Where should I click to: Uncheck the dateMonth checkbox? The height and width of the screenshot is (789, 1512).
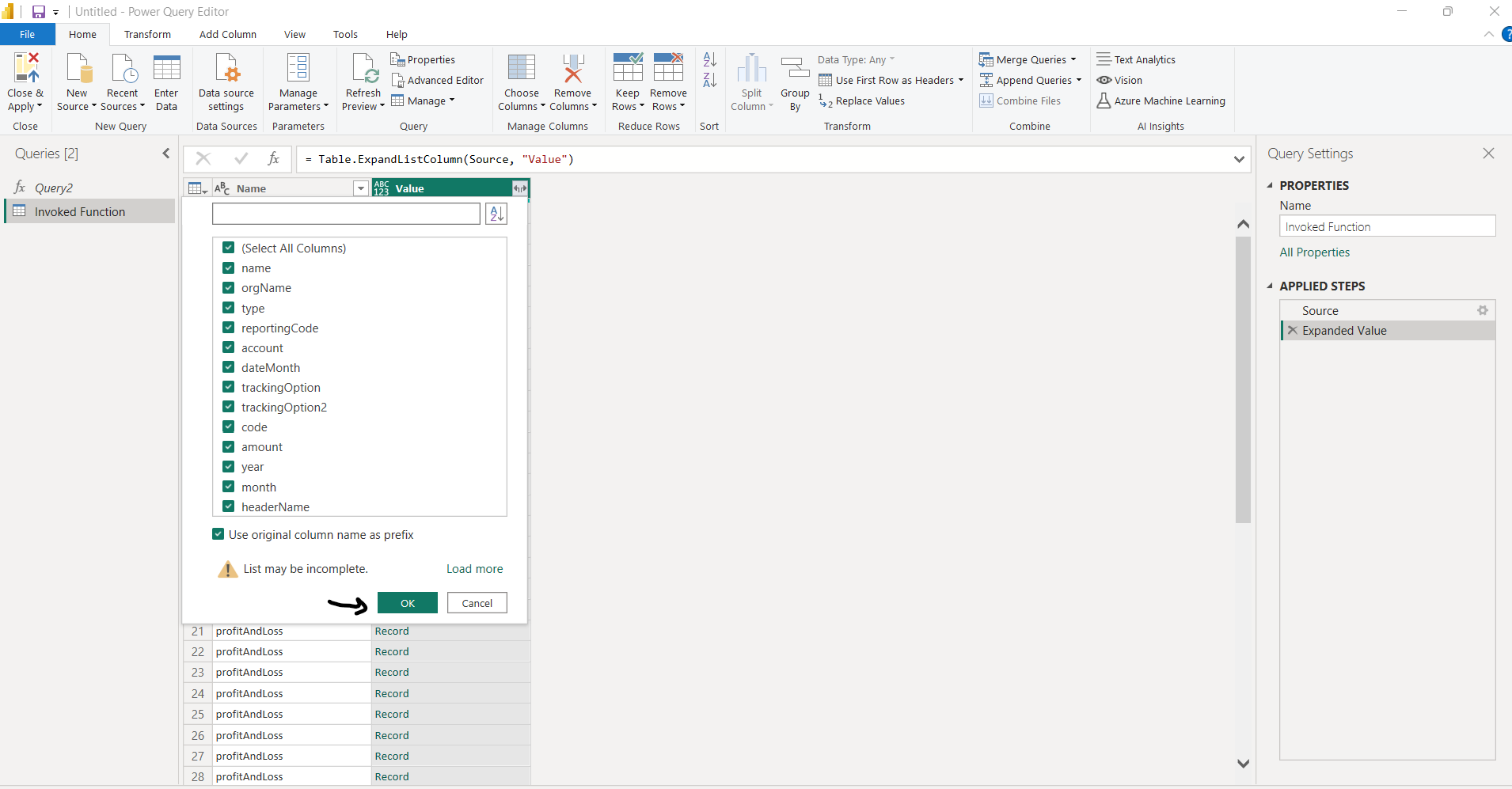click(228, 367)
